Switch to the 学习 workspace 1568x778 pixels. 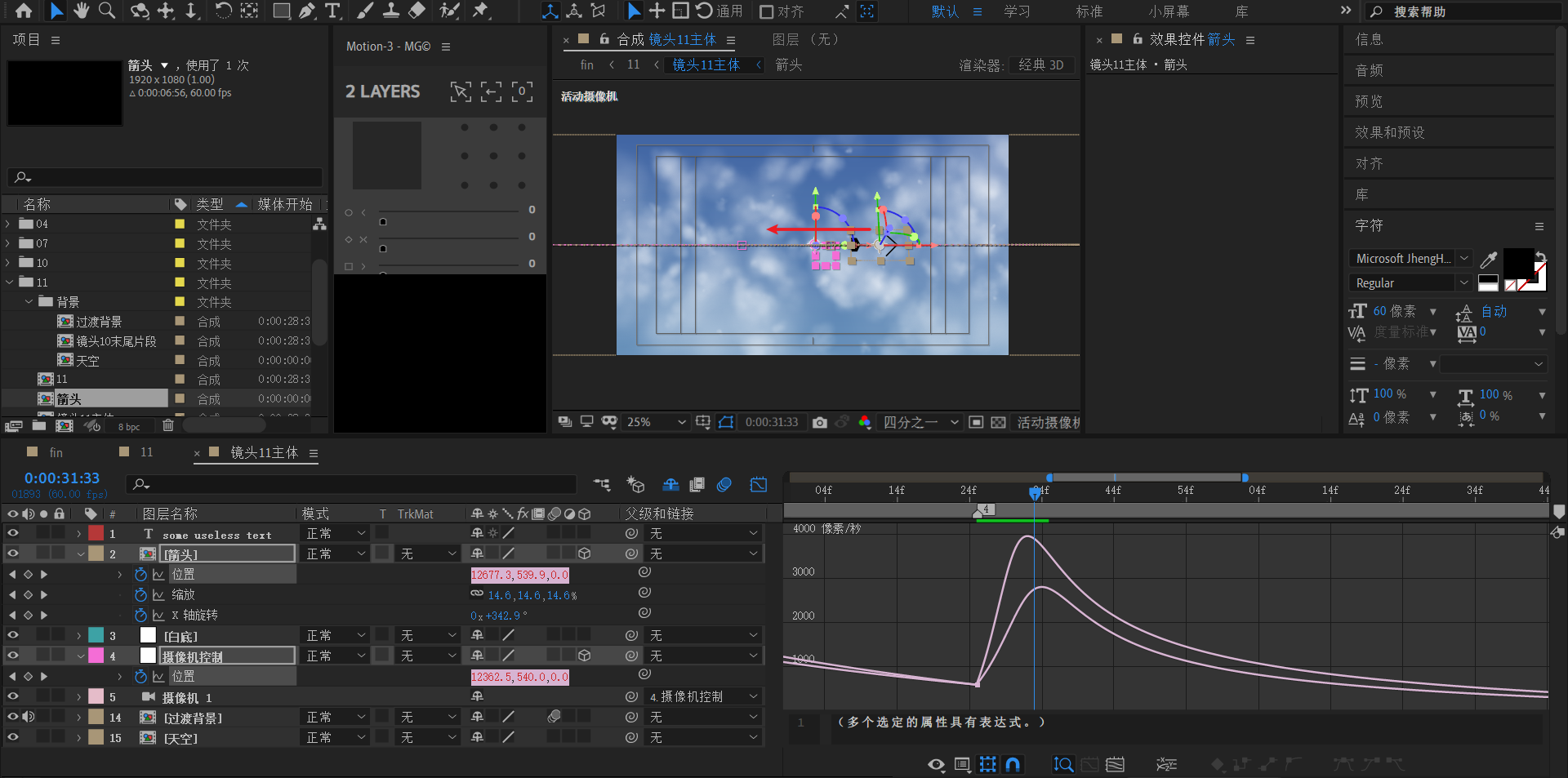1017,11
